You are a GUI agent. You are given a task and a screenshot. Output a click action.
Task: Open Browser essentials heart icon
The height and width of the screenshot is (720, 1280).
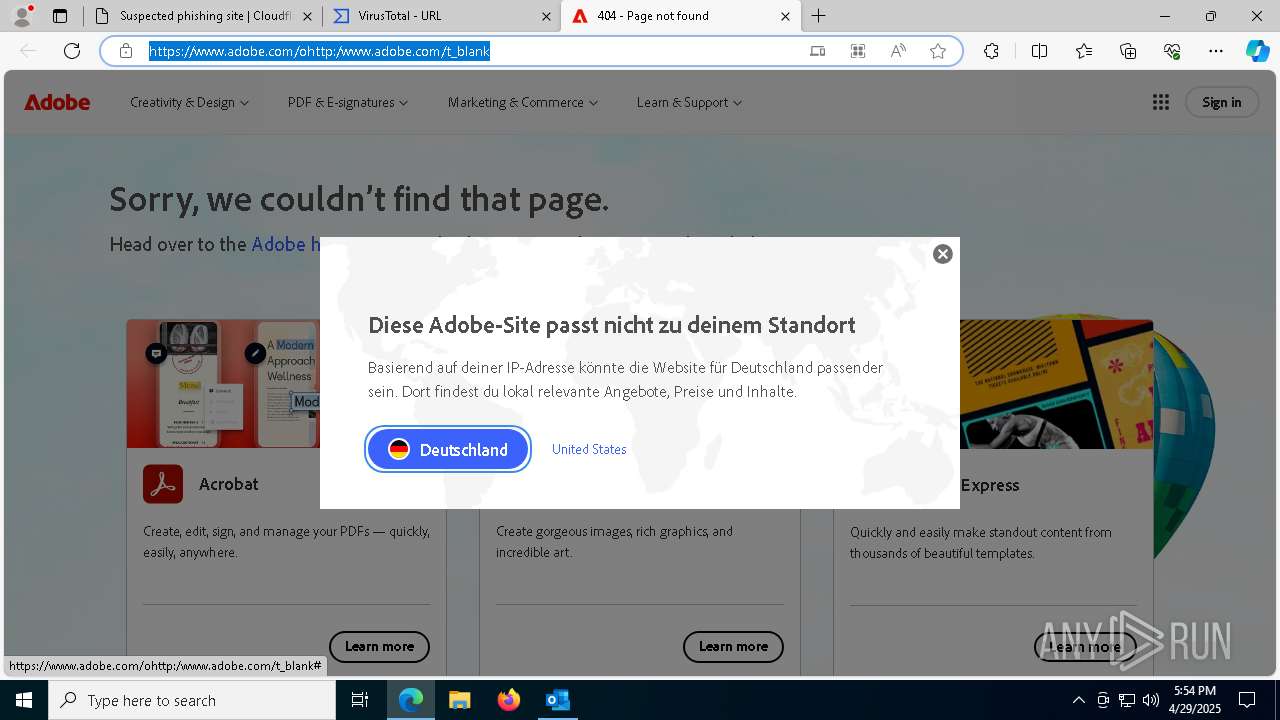coord(1172,51)
